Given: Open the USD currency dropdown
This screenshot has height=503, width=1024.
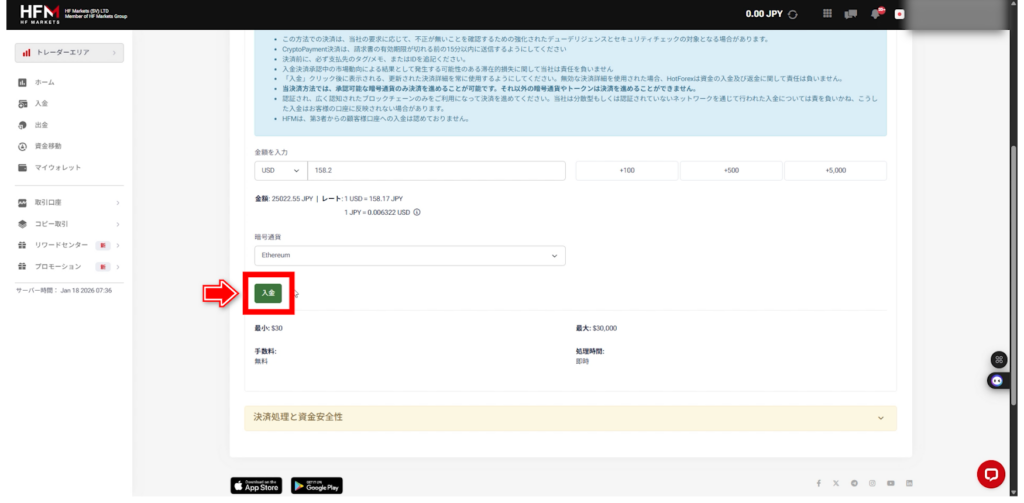Looking at the screenshot, I should tap(280, 171).
